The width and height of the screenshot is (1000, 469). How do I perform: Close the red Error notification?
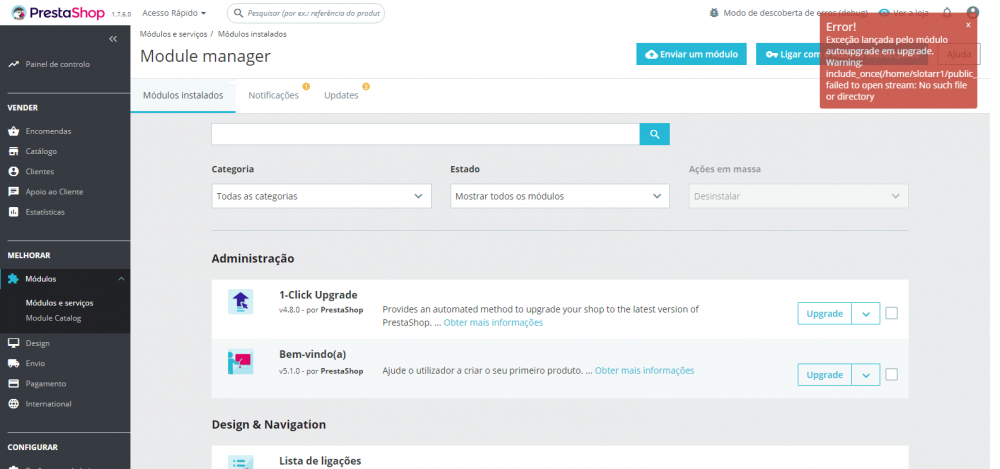click(x=968, y=26)
